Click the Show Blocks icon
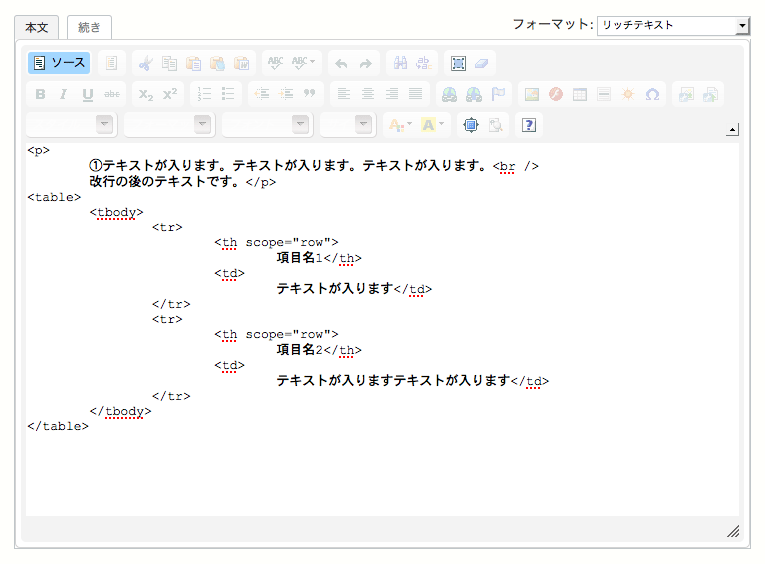Screen dimensions: 765x564 coord(495,125)
